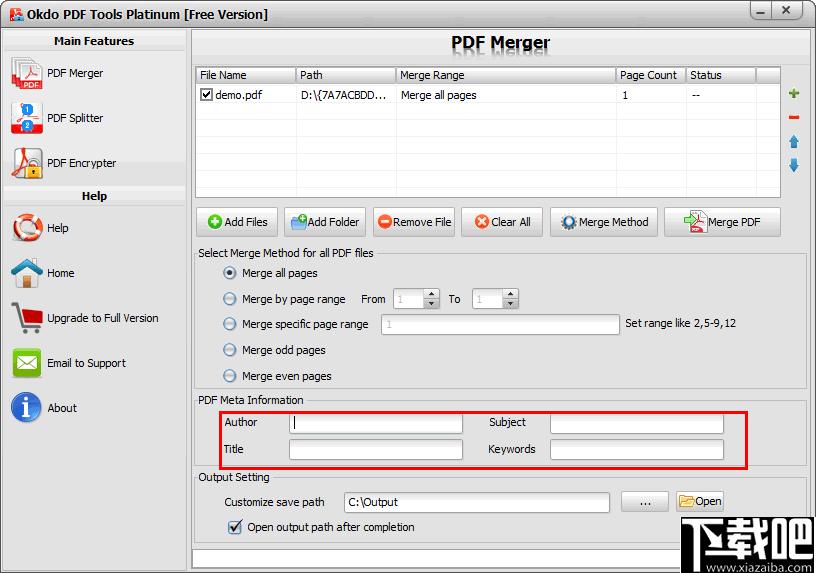
Task: Uncheck the demo.pdf file checkbox
Action: (x=206, y=95)
